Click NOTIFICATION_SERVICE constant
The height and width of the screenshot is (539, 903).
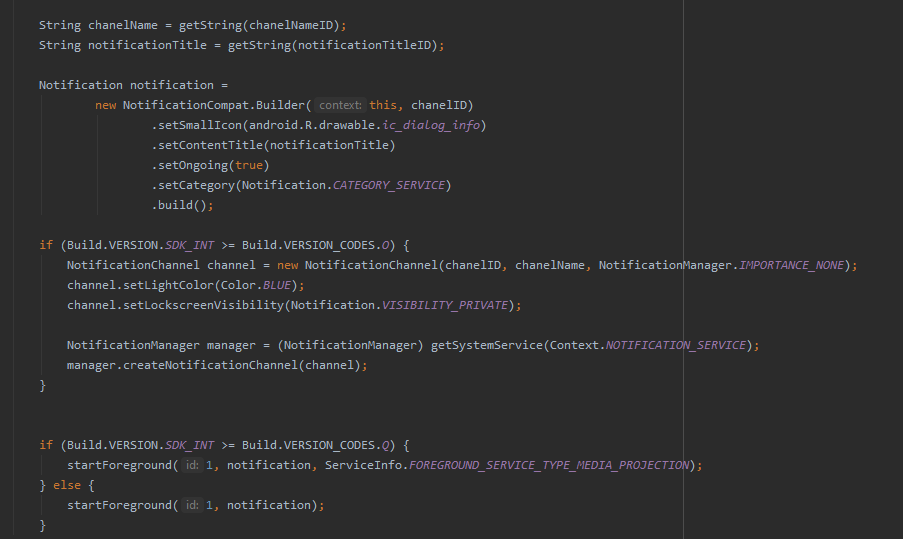tap(676, 346)
